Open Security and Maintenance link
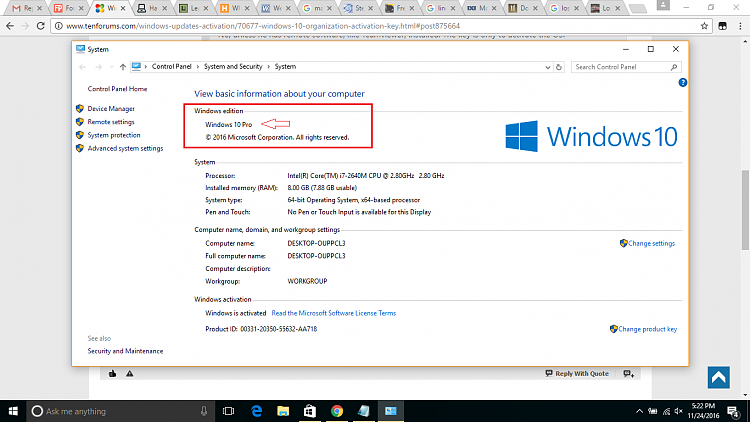Screen dimensions: 750x422 125,351
